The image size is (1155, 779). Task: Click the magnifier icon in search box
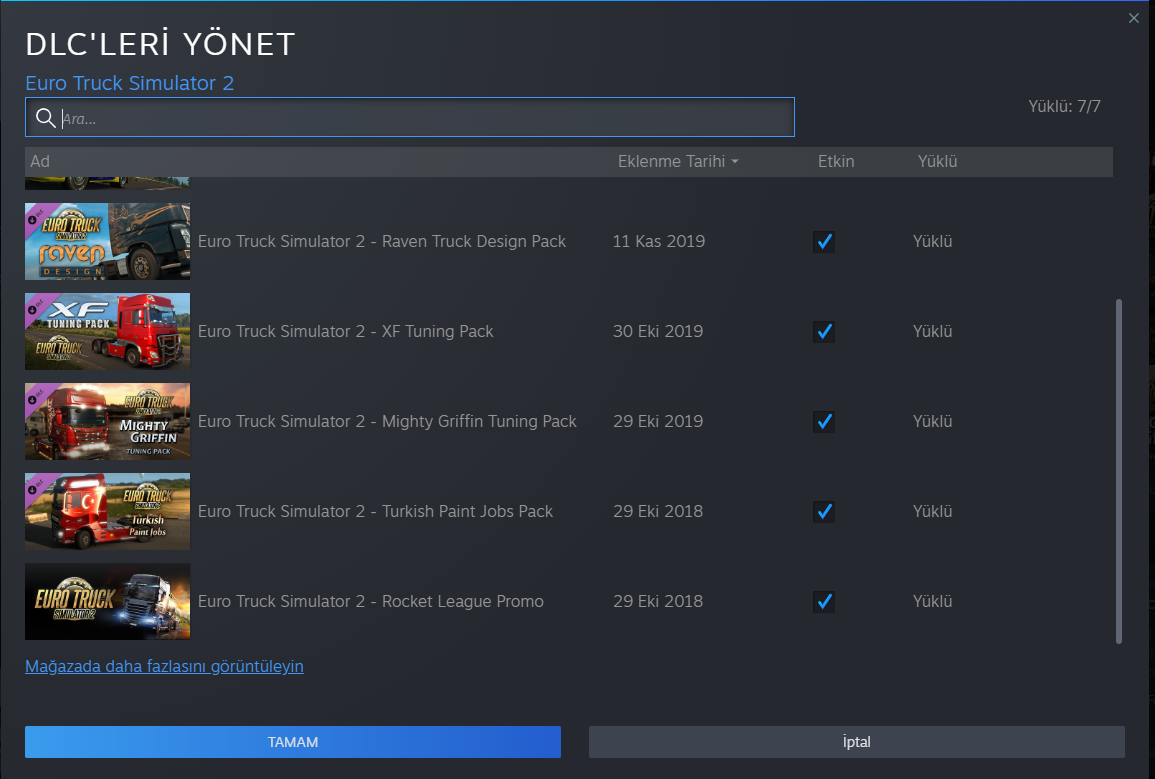46,118
